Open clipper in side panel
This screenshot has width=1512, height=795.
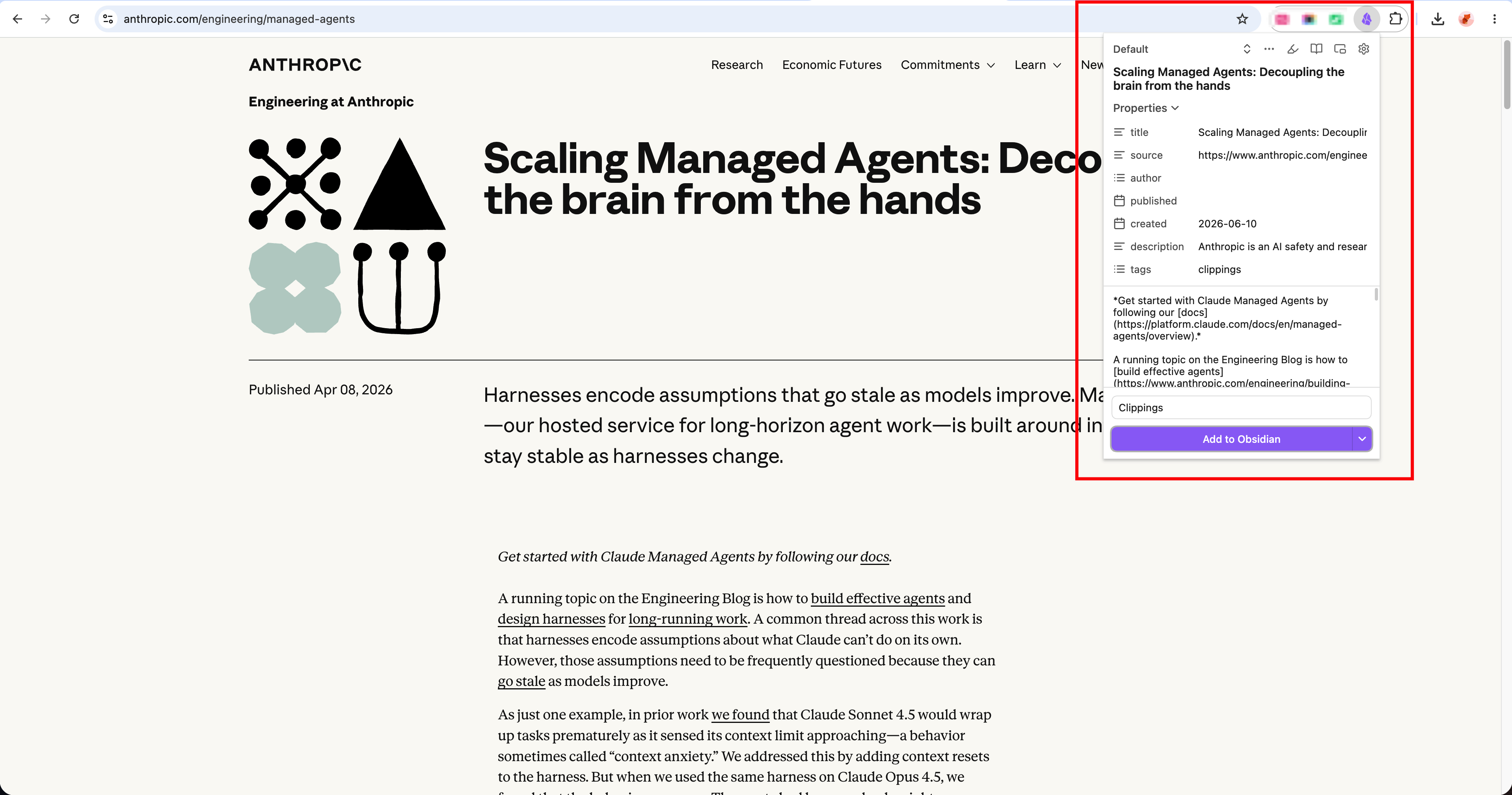click(1340, 49)
